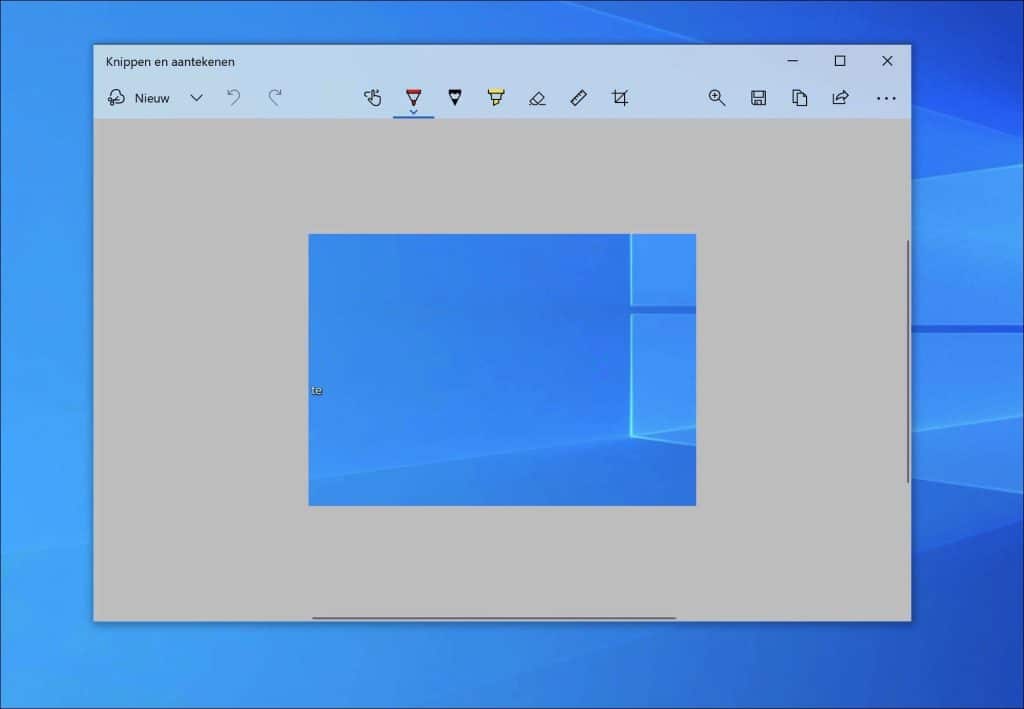1024x709 pixels.
Task: Select the red ballpoint pen
Action: point(413,97)
